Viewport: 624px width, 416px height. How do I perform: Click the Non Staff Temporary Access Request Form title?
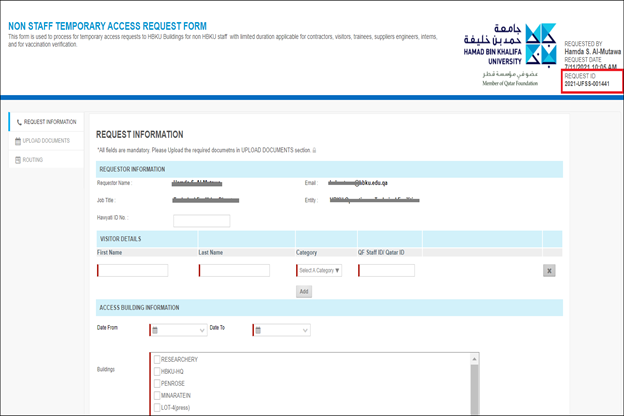tap(107, 26)
